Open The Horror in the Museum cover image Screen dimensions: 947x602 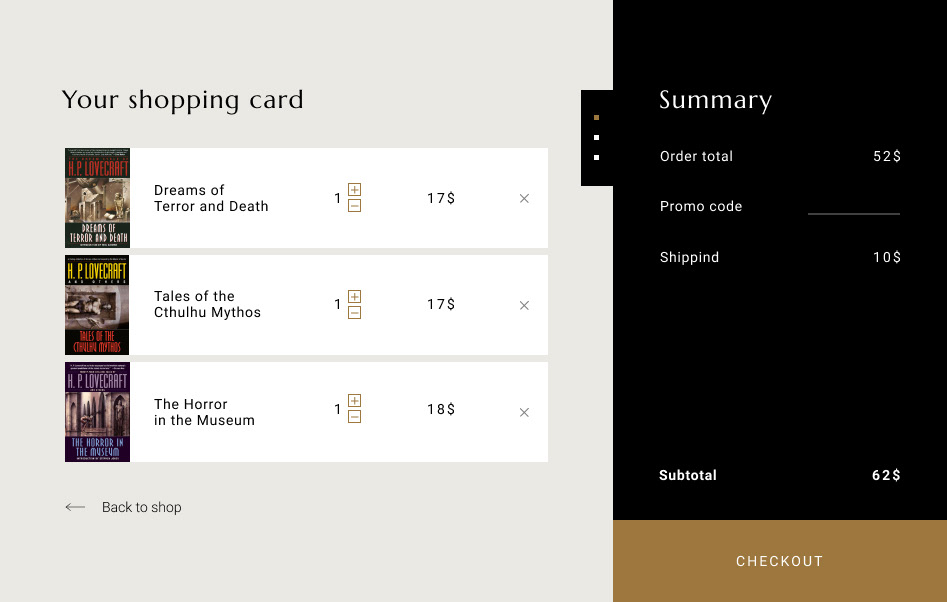pos(97,412)
